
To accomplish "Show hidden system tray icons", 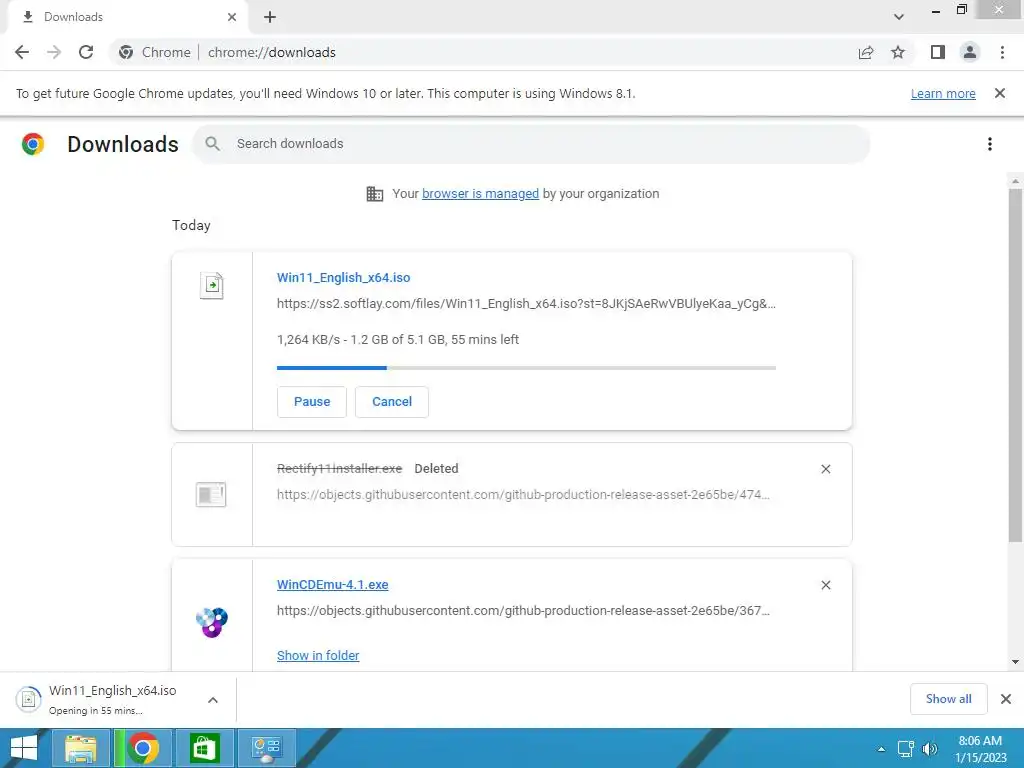I will (882, 749).
